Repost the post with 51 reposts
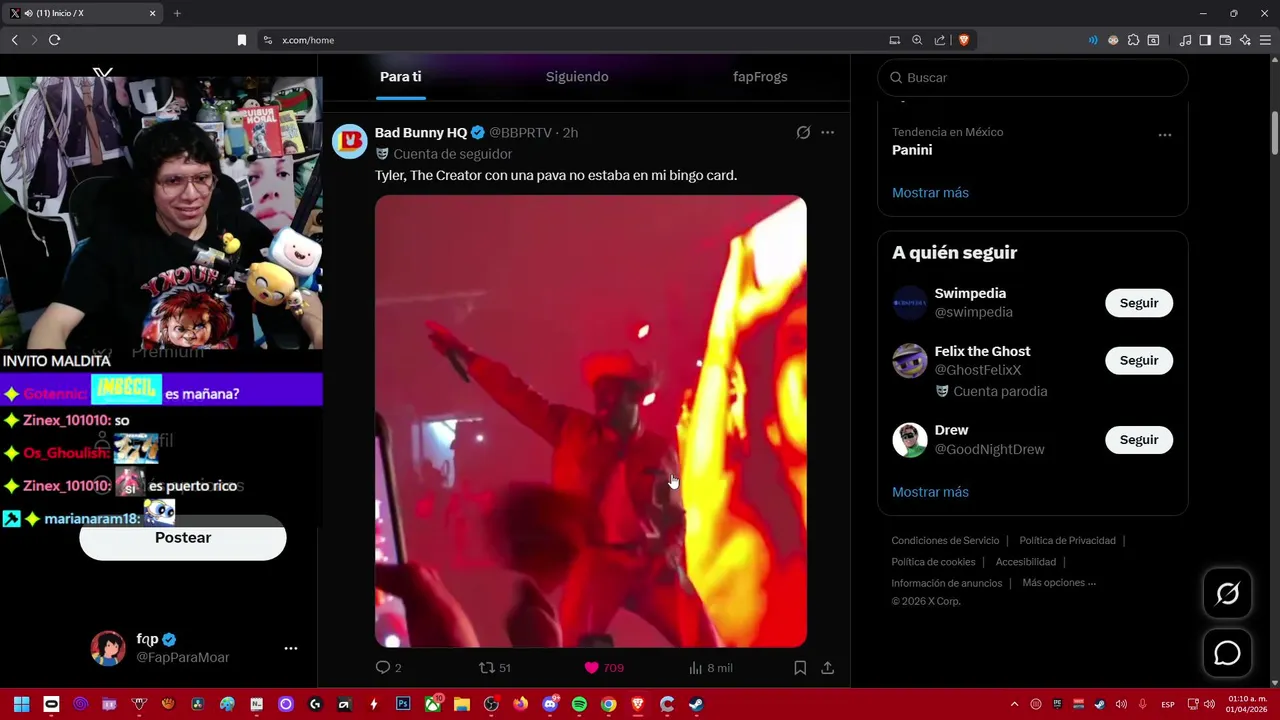Viewport: 1280px width, 720px height. 495,668
